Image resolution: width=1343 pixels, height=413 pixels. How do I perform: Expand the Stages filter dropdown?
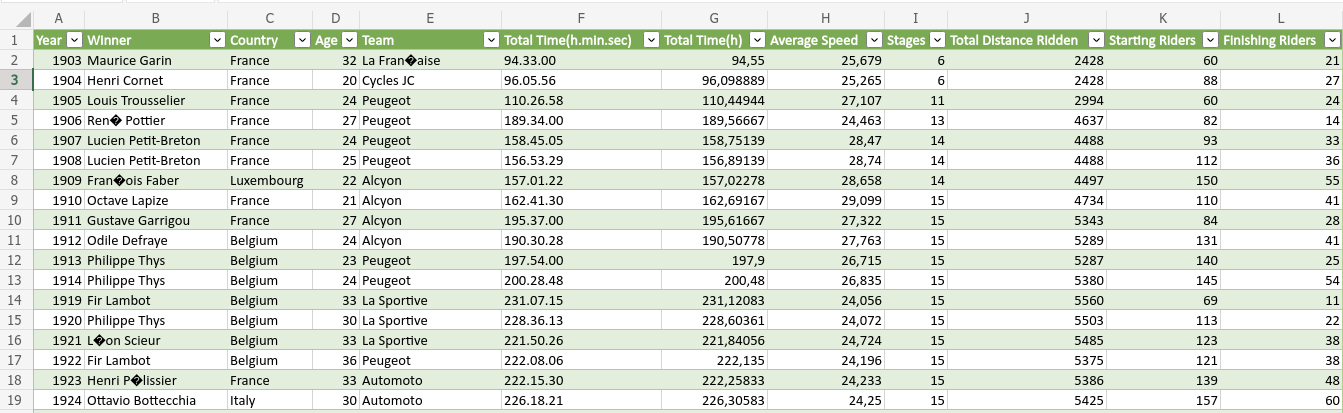936,40
